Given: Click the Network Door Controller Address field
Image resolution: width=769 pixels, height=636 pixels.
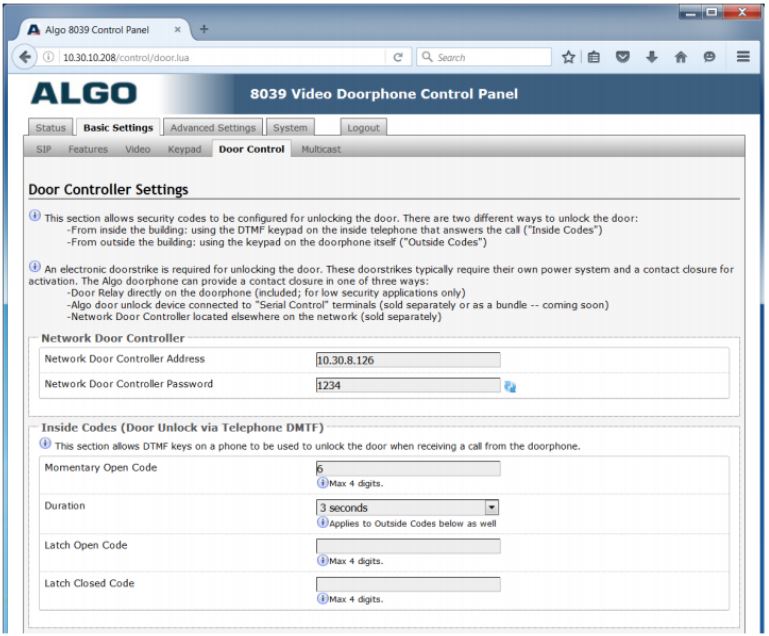Looking at the screenshot, I should click(x=408, y=360).
